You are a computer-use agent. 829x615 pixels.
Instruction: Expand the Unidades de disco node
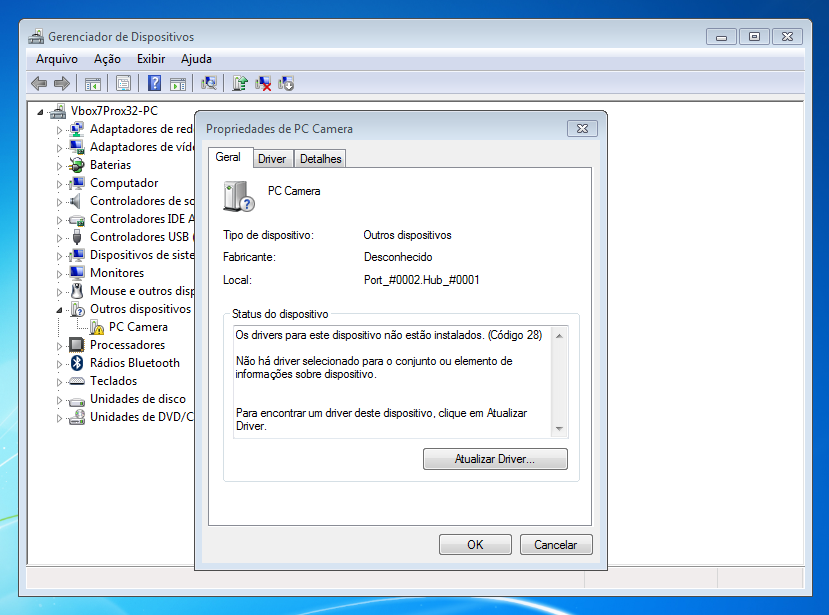click(59, 399)
